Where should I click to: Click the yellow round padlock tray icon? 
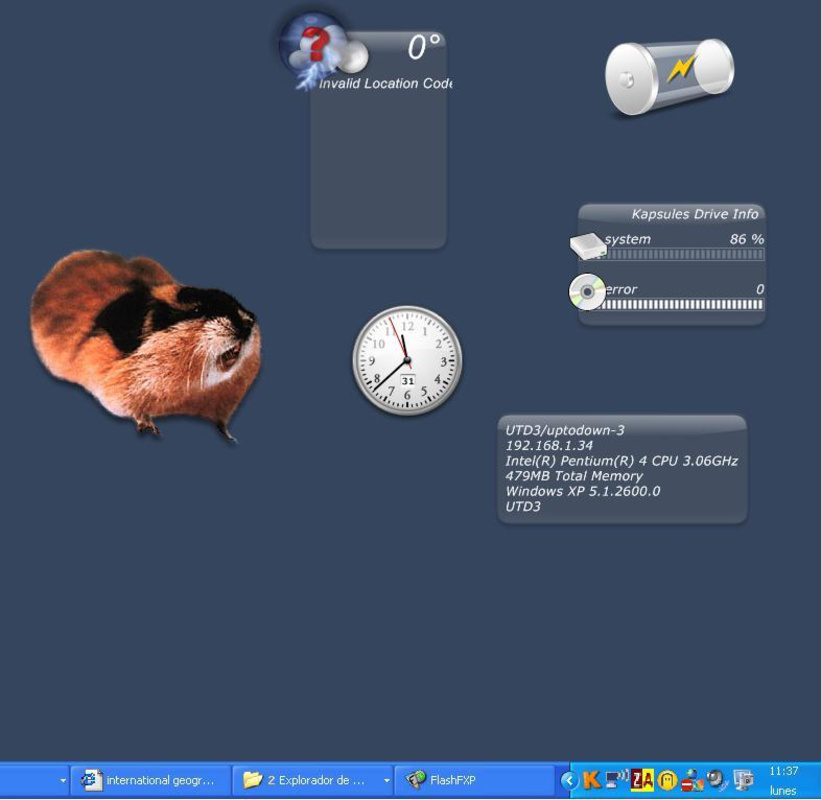click(667, 781)
